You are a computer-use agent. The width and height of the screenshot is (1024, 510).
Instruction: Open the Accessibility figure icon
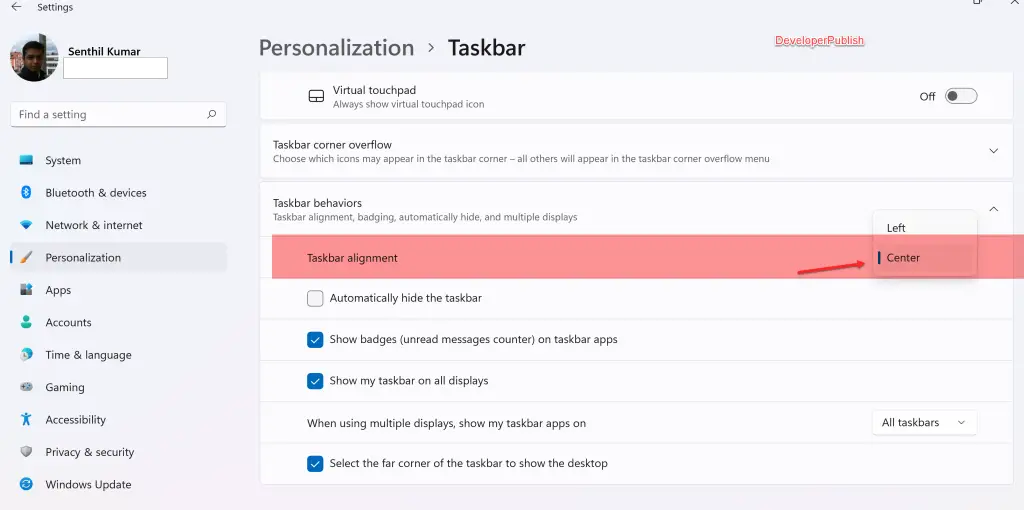pos(26,419)
